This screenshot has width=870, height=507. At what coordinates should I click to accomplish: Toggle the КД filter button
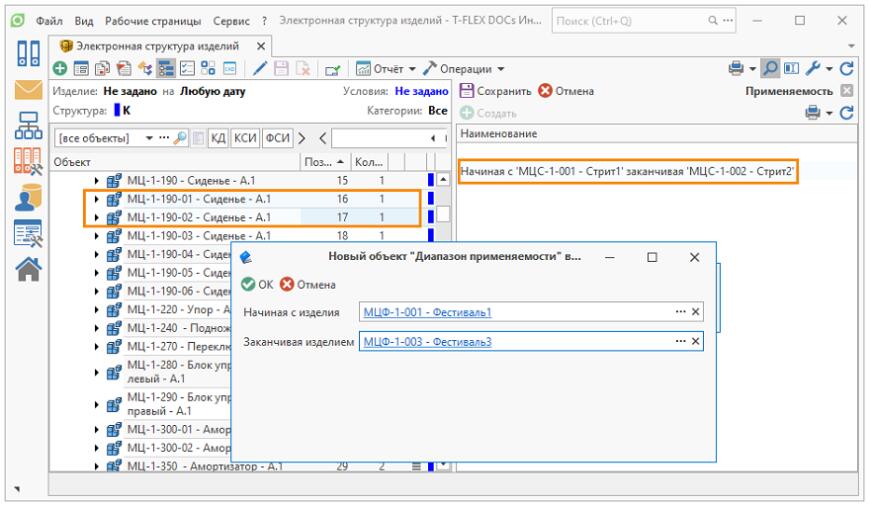coord(218,134)
